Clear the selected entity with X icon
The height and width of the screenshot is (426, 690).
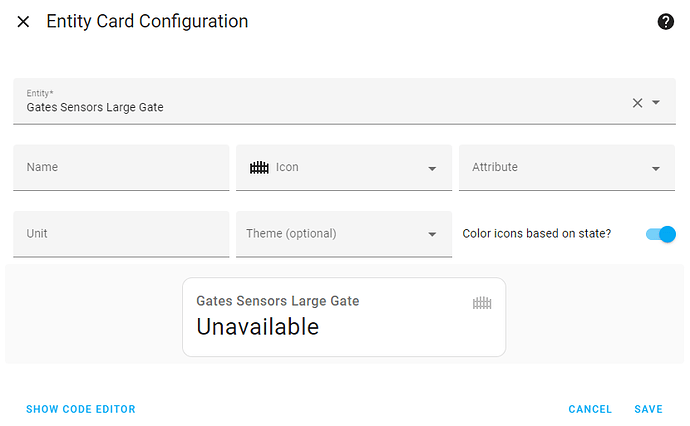point(637,103)
